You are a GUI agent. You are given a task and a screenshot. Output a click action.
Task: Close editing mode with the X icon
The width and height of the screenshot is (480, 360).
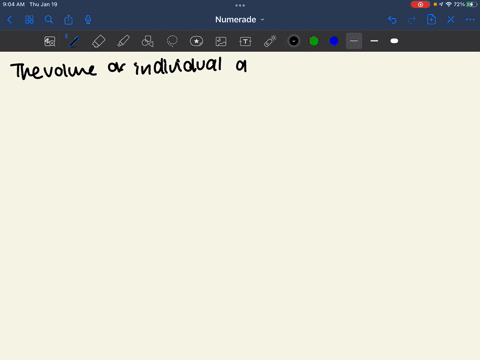click(451, 20)
